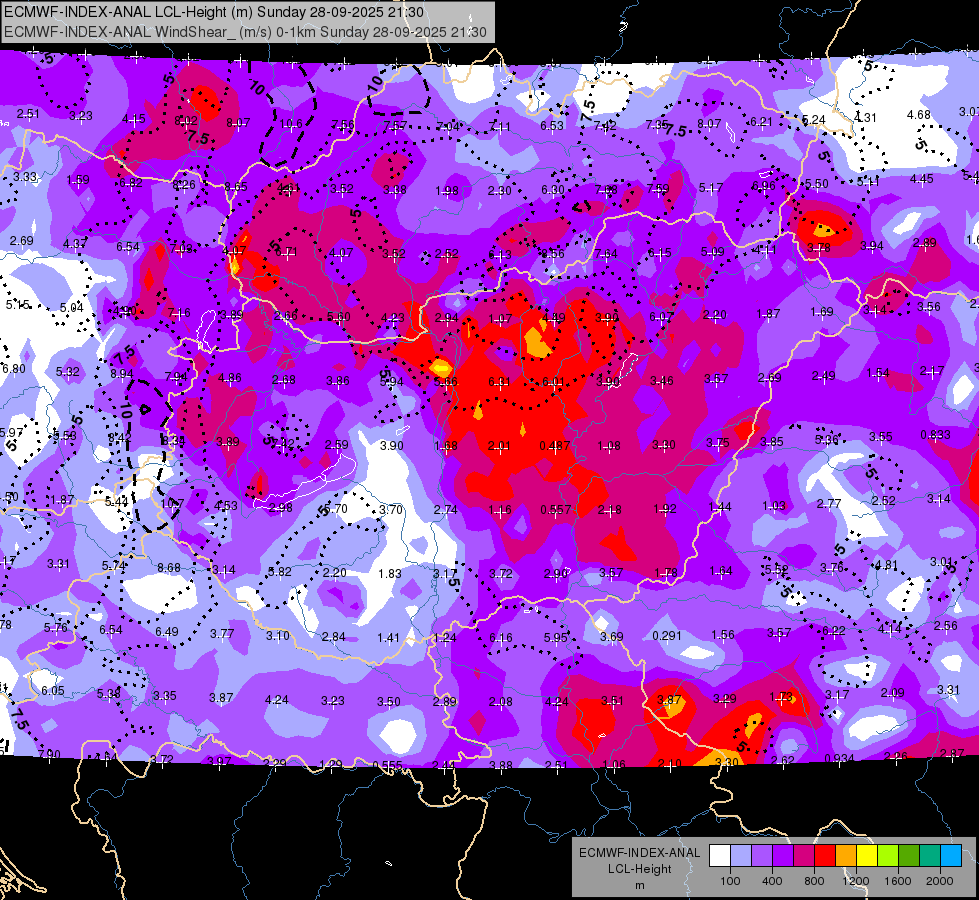Click the 1600 tick label in the legend
The image size is (979, 900).
pos(898,881)
